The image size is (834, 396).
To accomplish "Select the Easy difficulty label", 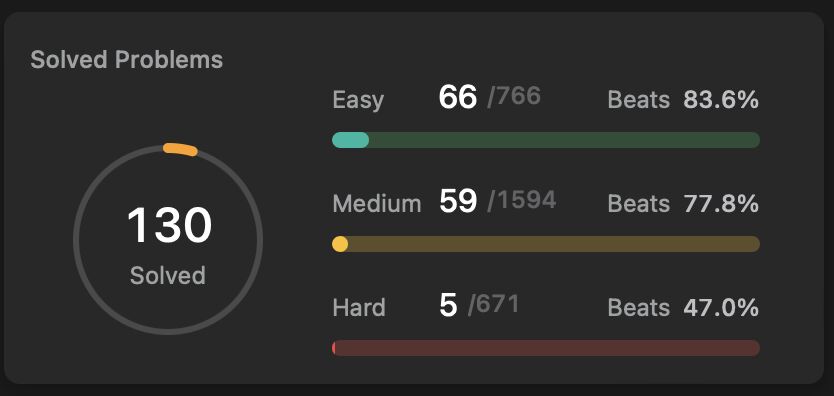I will click(358, 100).
